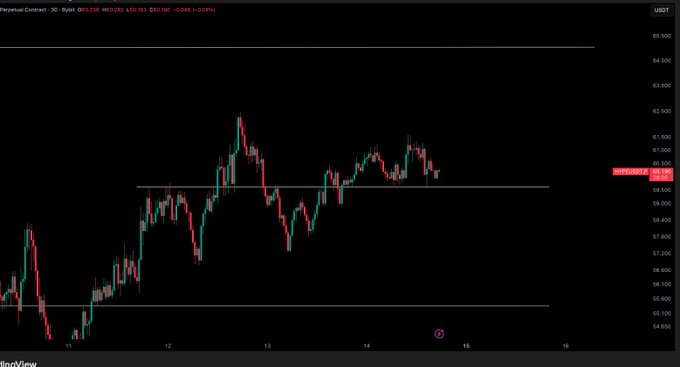Click date label 11 on time axis
Viewport: 680px width, 367px height.
pos(69,346)
